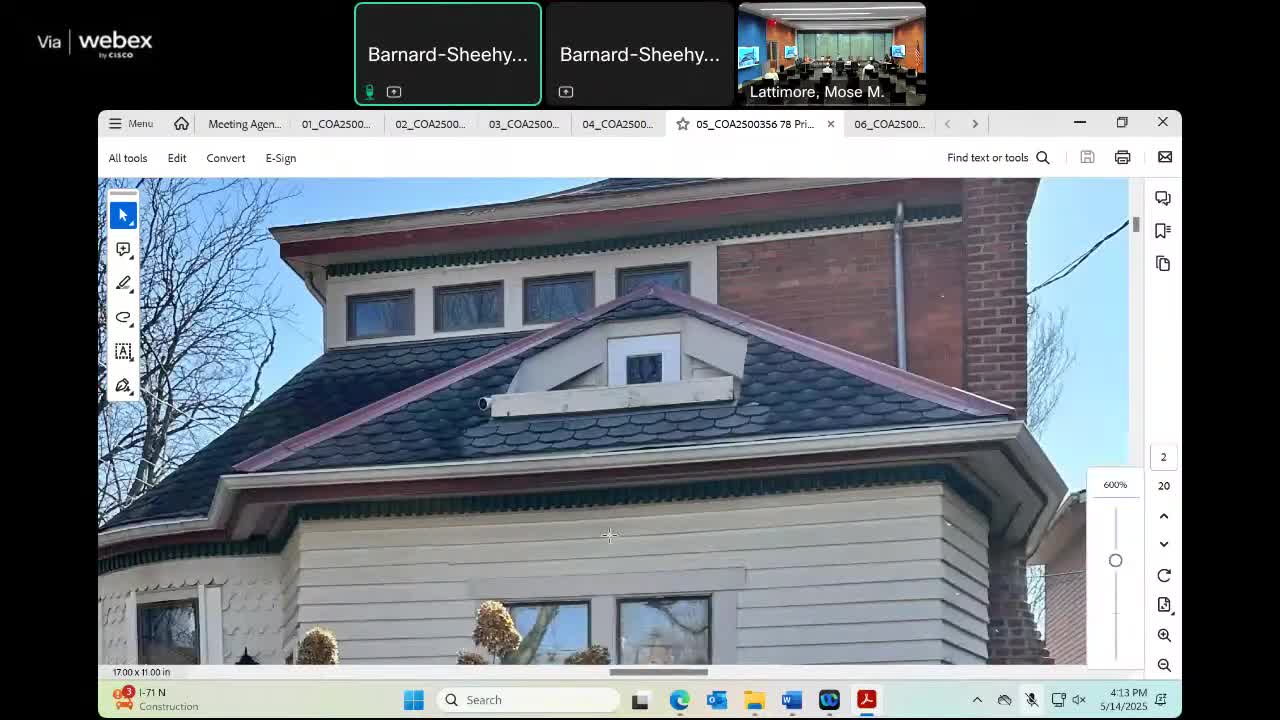Viewport: 1280px width, 720px height.
Task: Minimize the Acrobat window
Action: tap(1080, 123)
